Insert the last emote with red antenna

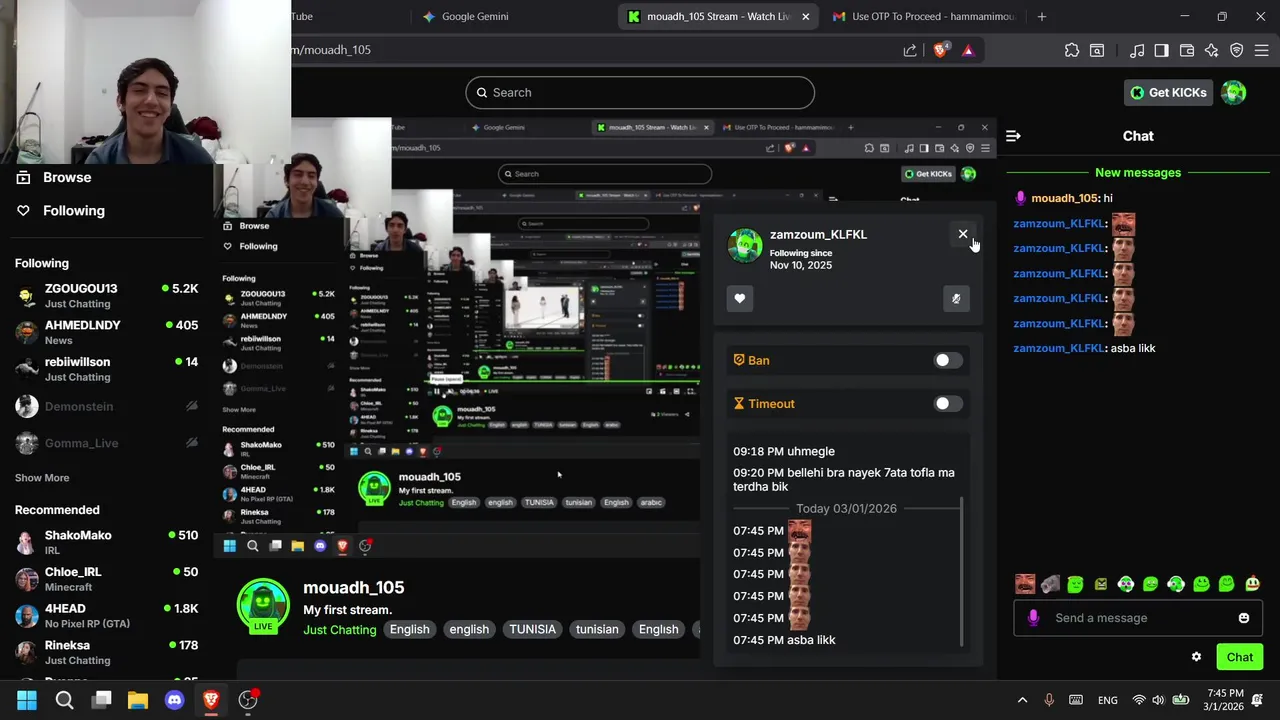point(1252,584)
